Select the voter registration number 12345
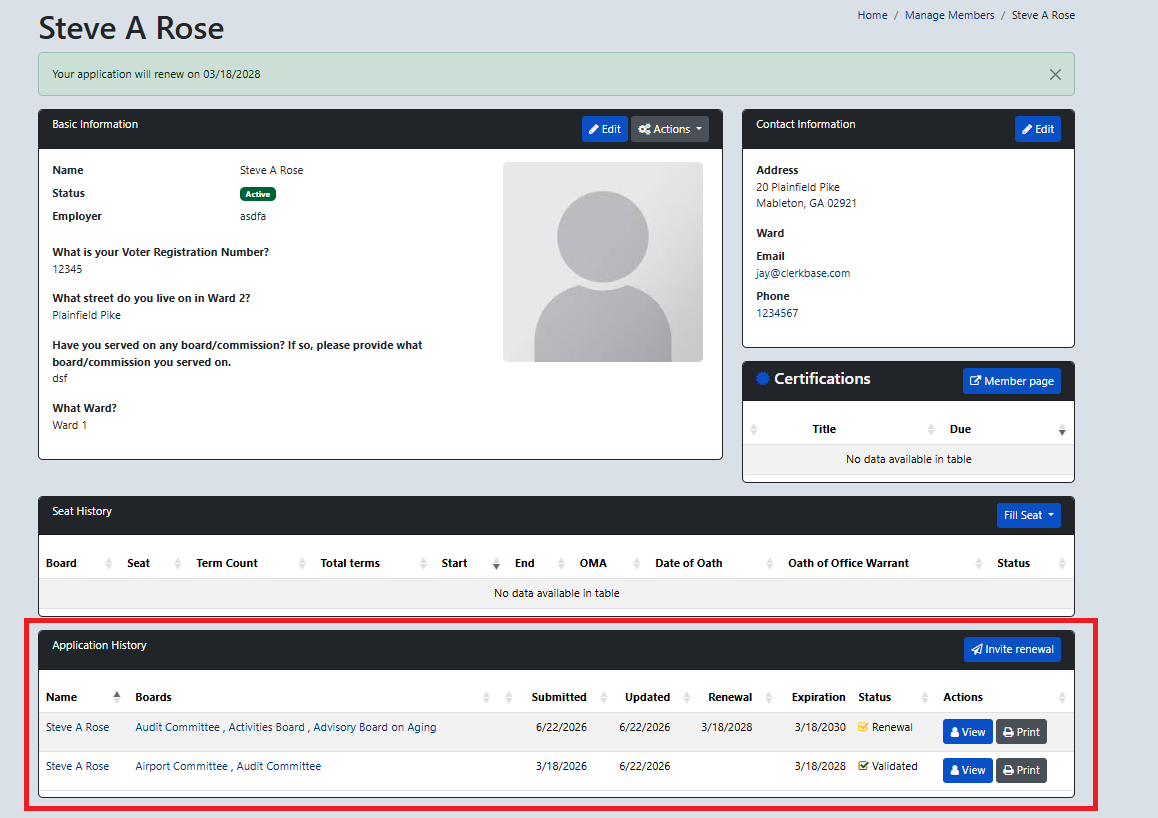Screen dimensions: 1158x818 tap(67, 269)
